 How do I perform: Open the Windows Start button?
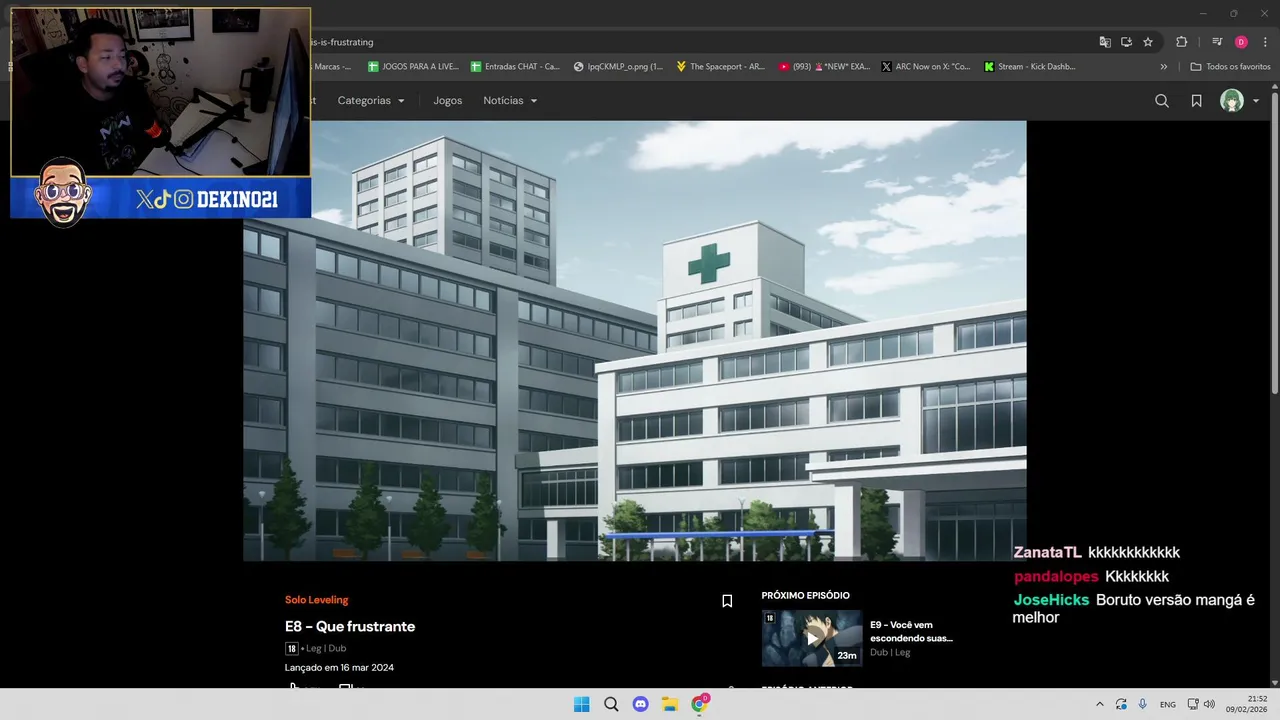pyautogui.click(x=581, y=704)
